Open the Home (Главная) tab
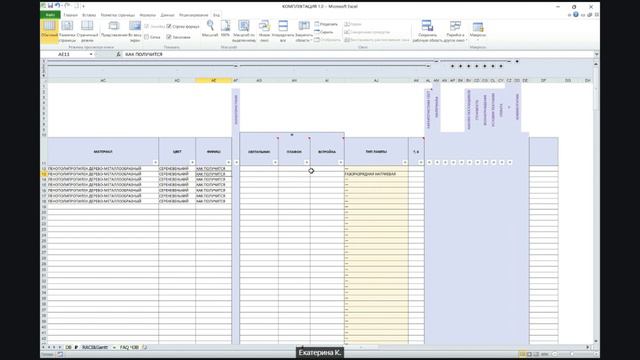The image size is (640, 360). tap(70, 15)
